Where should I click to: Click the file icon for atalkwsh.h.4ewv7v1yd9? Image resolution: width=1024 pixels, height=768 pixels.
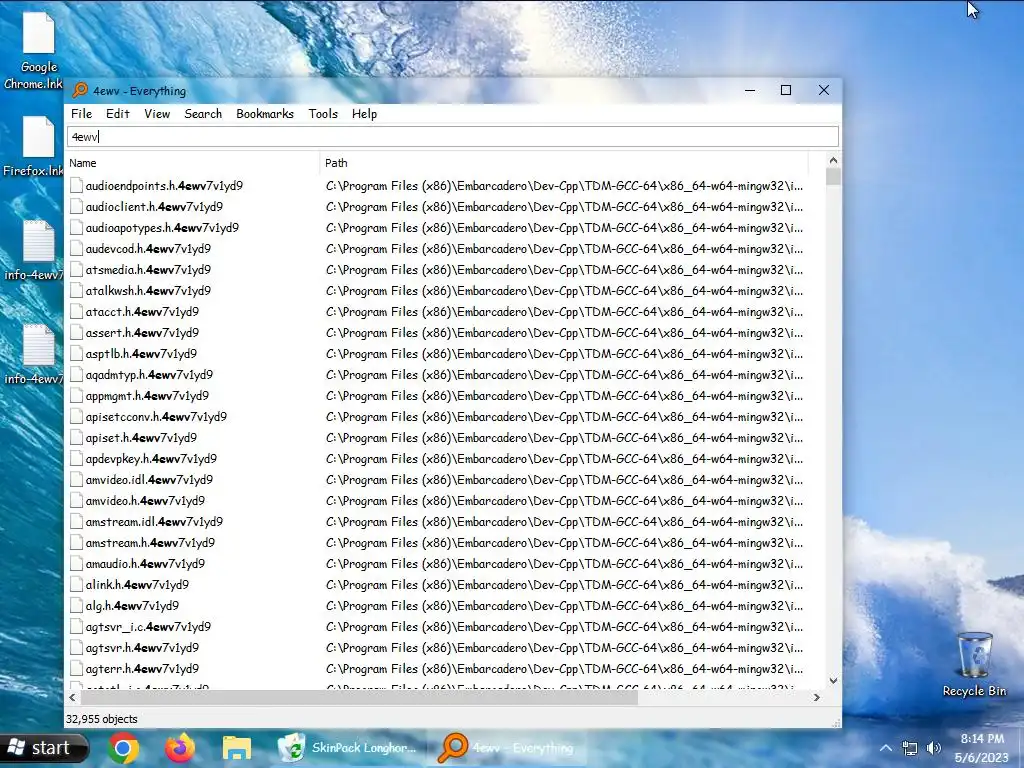pos(76,291)
